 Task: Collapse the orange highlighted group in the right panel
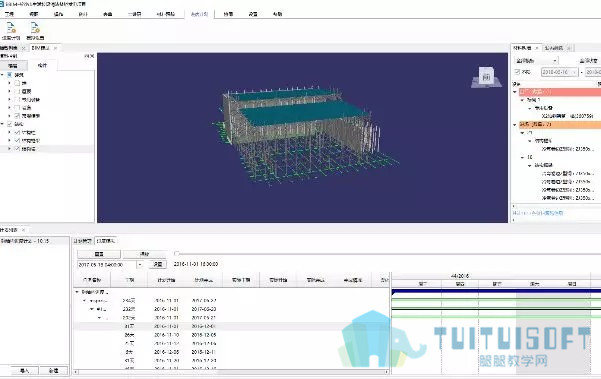pyautogui.click(x=515, y=125)
